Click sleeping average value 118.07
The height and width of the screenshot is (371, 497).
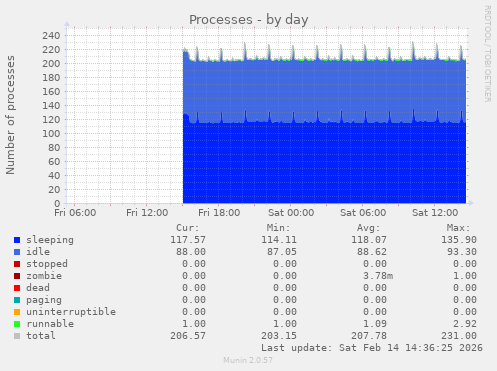(369, 240)
